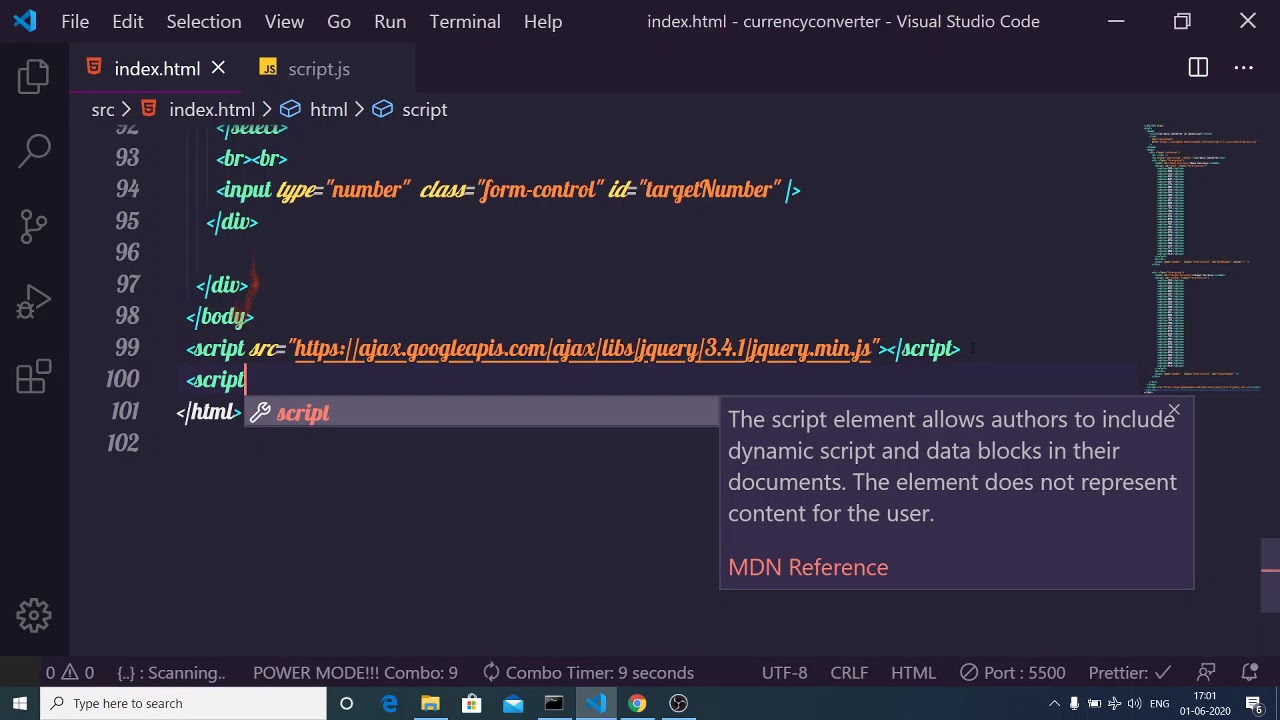Switch to the script.js tab

click(x=318, y=69)
